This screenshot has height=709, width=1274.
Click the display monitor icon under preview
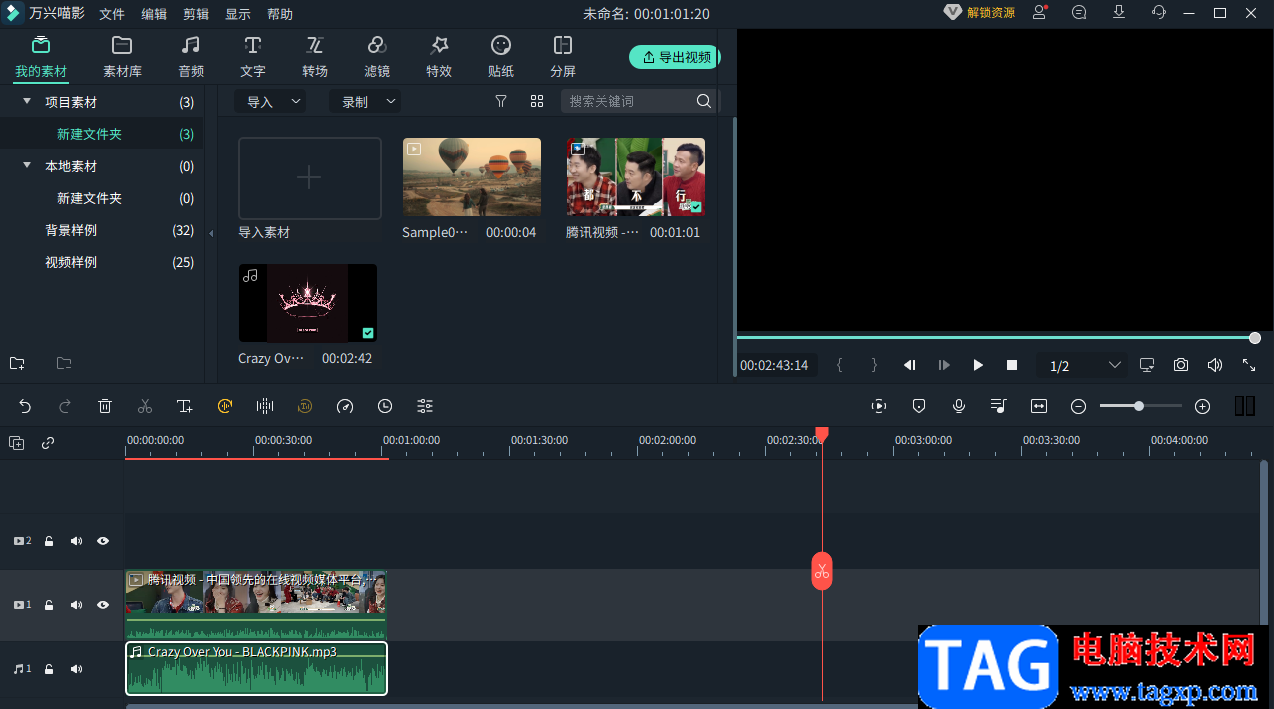(x=1147, y=365)
